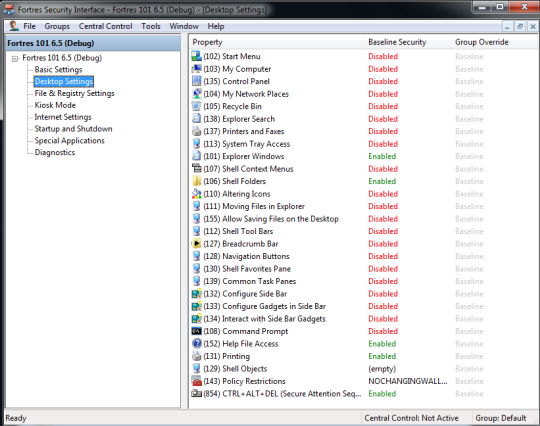This screenshot has width=540, height=426.
Task: Click Baseline override for Printing row
Action: tap(469, 356)
